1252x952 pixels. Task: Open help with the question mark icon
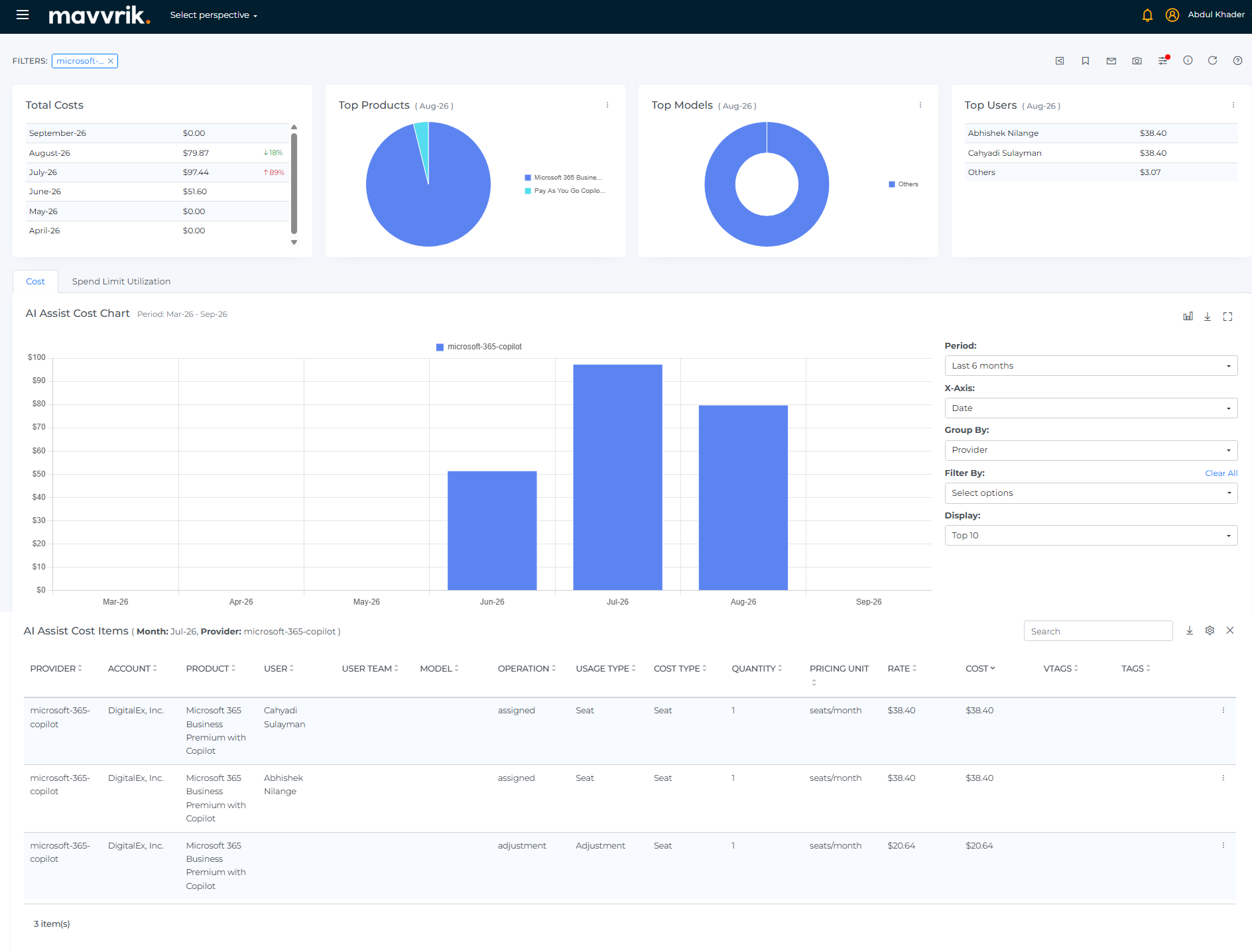coord(1237,60)
